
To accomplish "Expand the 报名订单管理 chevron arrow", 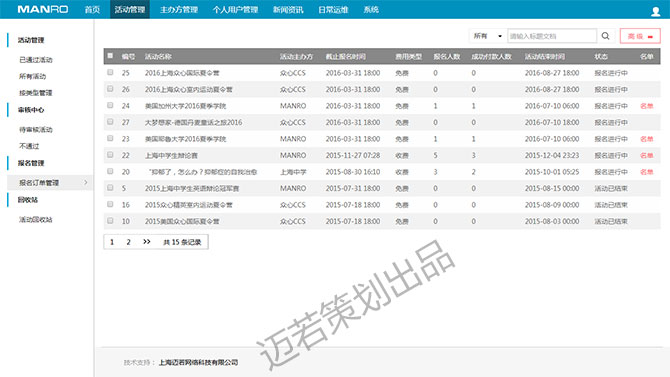I will (x=86, y=183).
